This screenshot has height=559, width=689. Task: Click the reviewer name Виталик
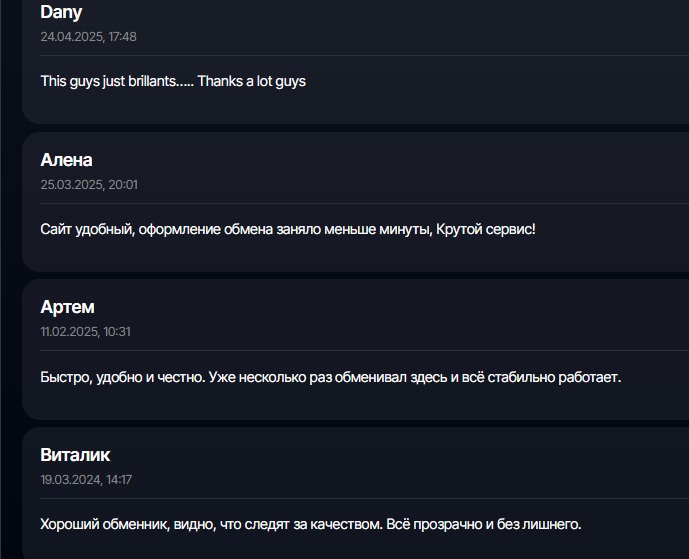tap(75, 455)
